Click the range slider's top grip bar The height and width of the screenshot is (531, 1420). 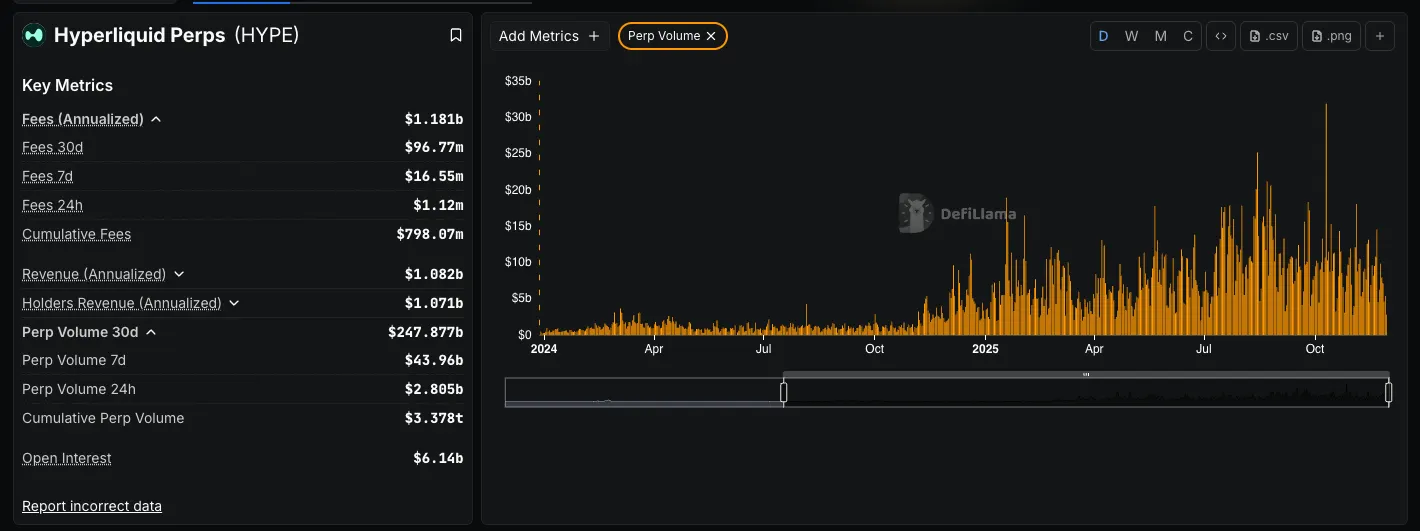1086,375
